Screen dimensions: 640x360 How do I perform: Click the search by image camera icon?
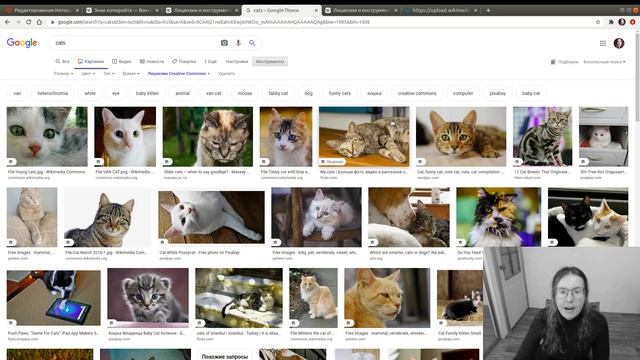point(224,43)
